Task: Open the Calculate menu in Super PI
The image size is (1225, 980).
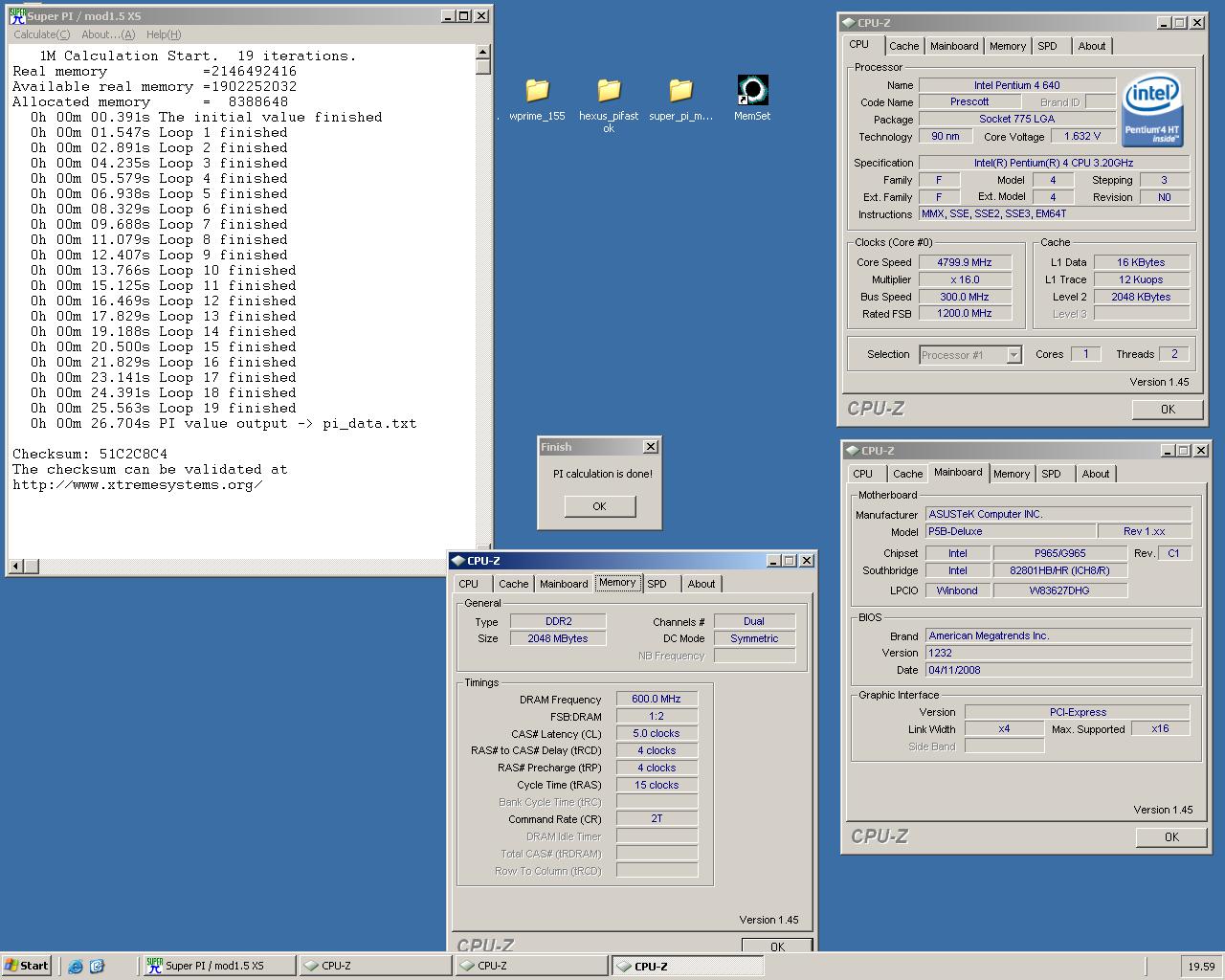Action: coord(42,34)
